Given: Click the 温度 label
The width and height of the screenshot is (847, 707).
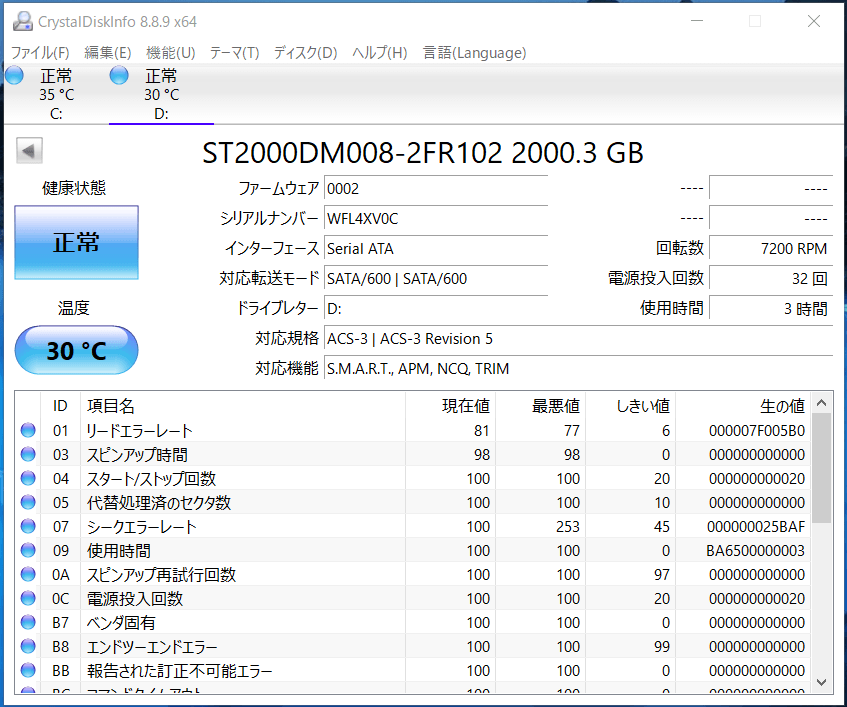Looking at the screenshot, I should coord(73,308).
